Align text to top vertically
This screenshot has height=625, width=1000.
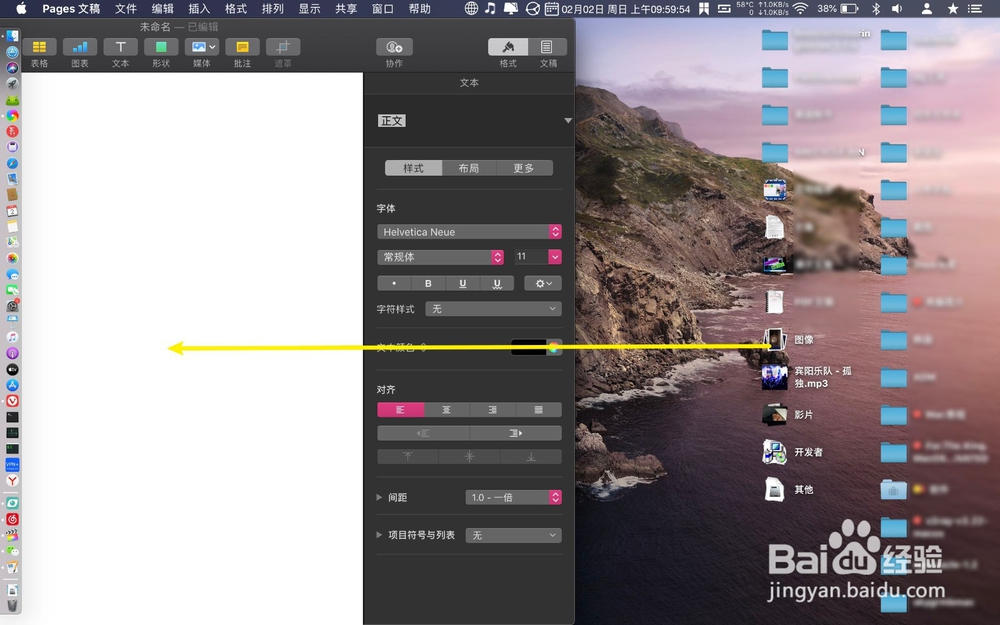coord(408,457)
